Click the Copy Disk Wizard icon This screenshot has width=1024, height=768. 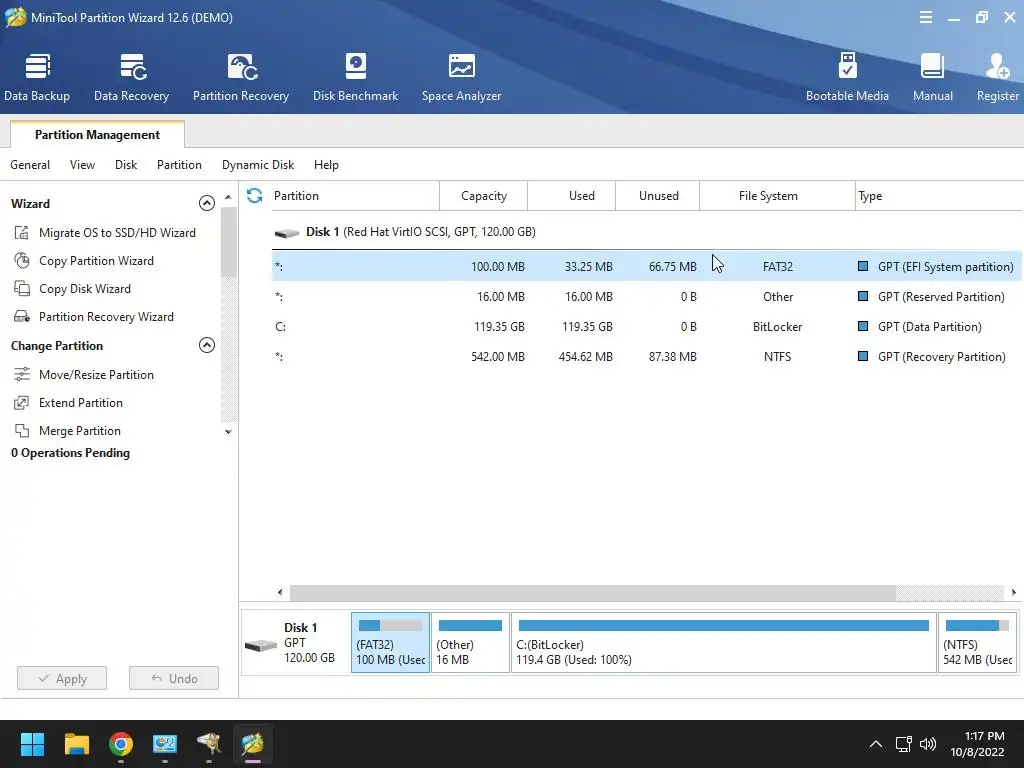[x=22, y=289]
